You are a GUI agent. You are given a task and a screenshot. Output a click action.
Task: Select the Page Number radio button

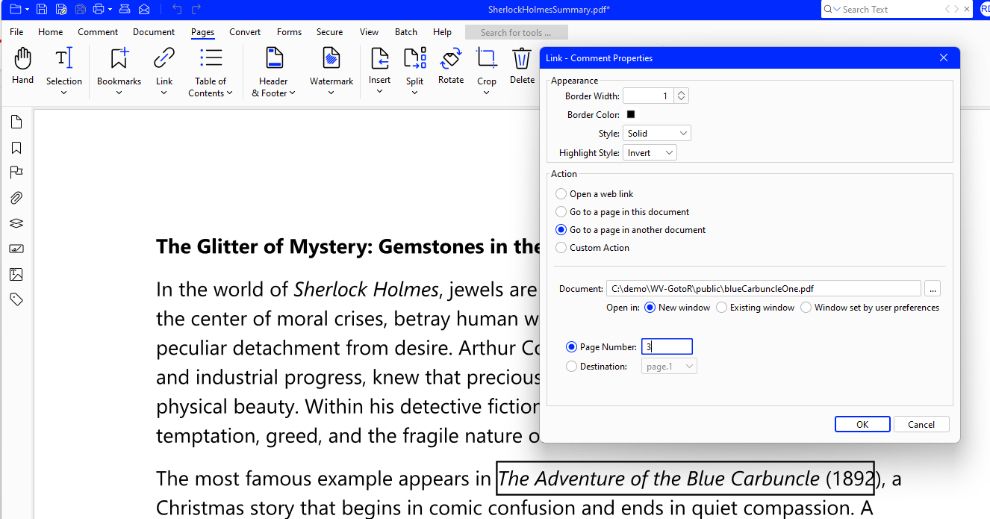(571, 347)
